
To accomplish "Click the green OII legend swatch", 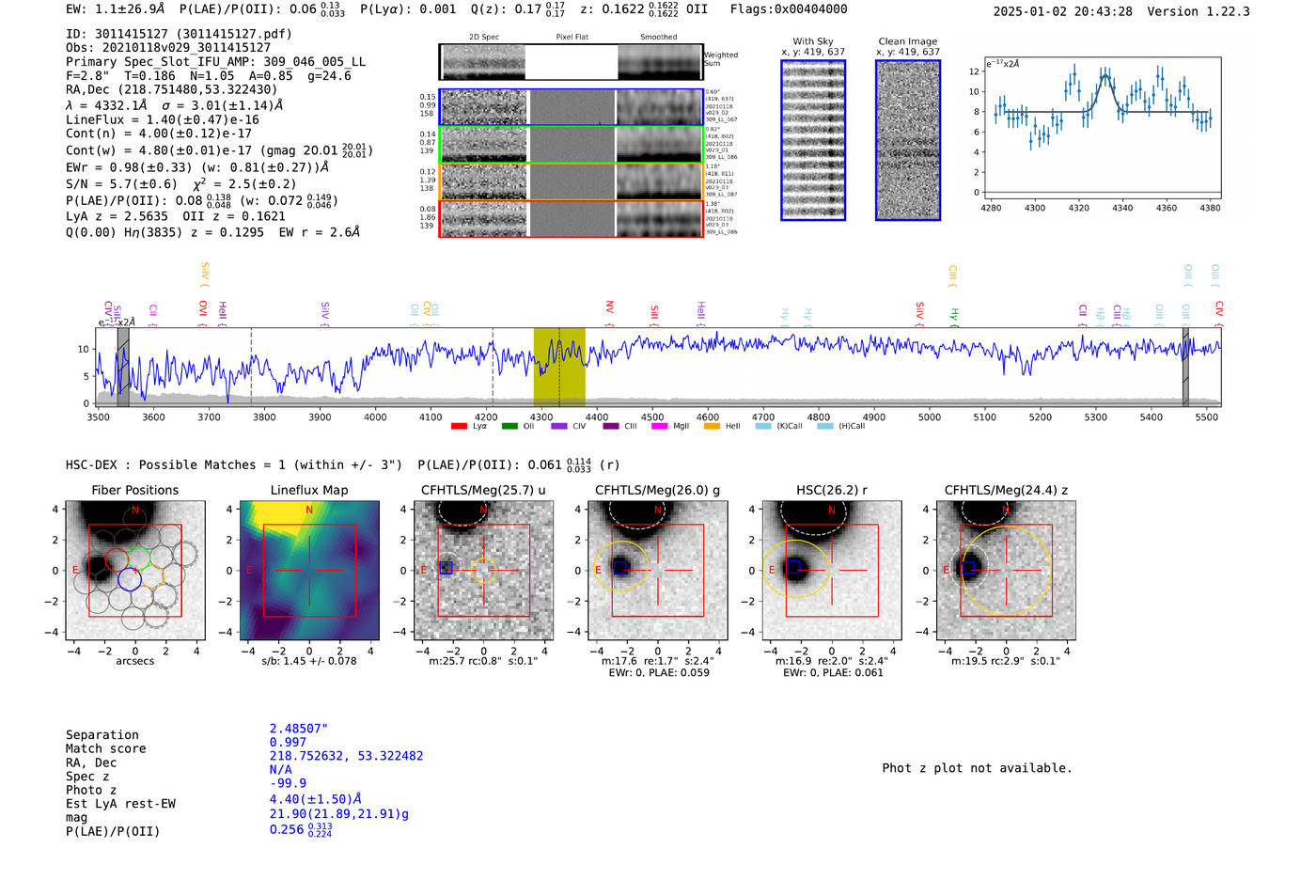I will [x=509, y=426].
